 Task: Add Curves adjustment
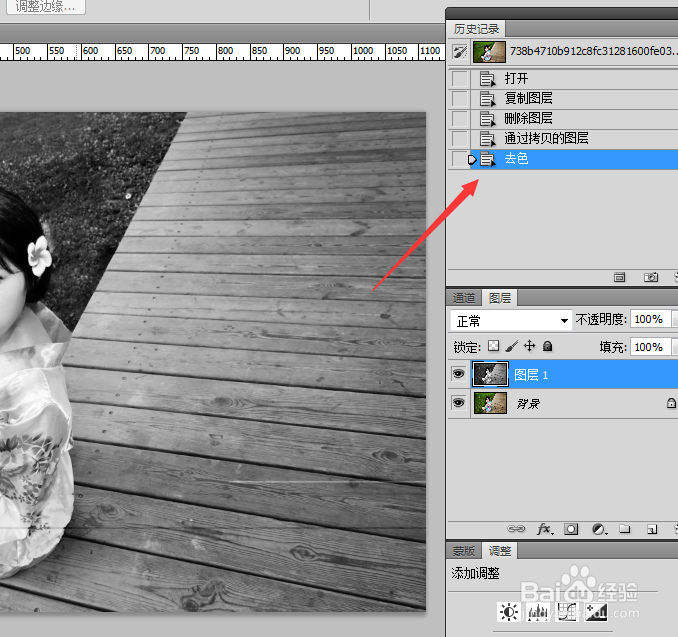567,612
